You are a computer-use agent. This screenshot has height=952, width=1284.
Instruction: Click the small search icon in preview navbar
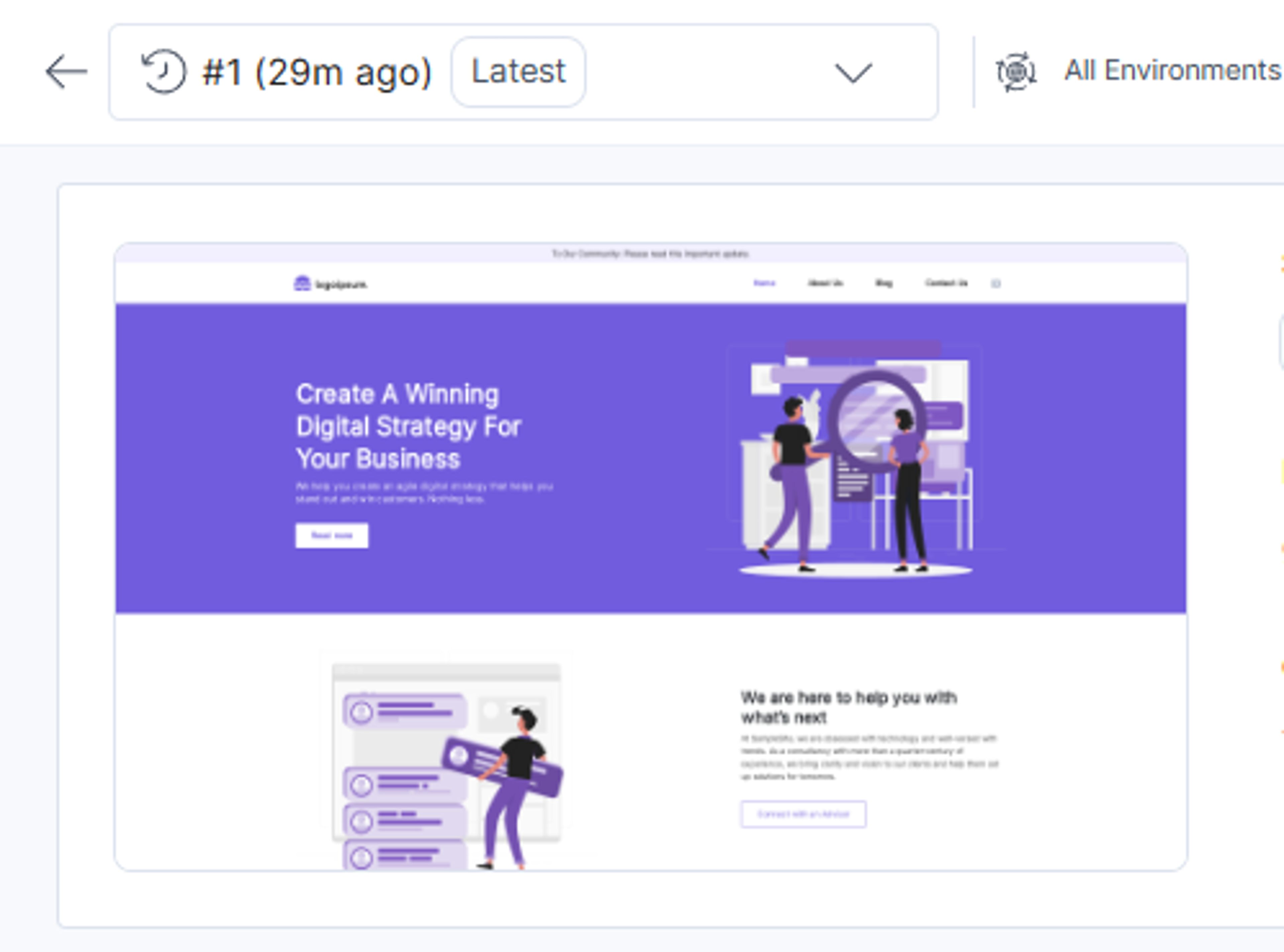[996, 284]
